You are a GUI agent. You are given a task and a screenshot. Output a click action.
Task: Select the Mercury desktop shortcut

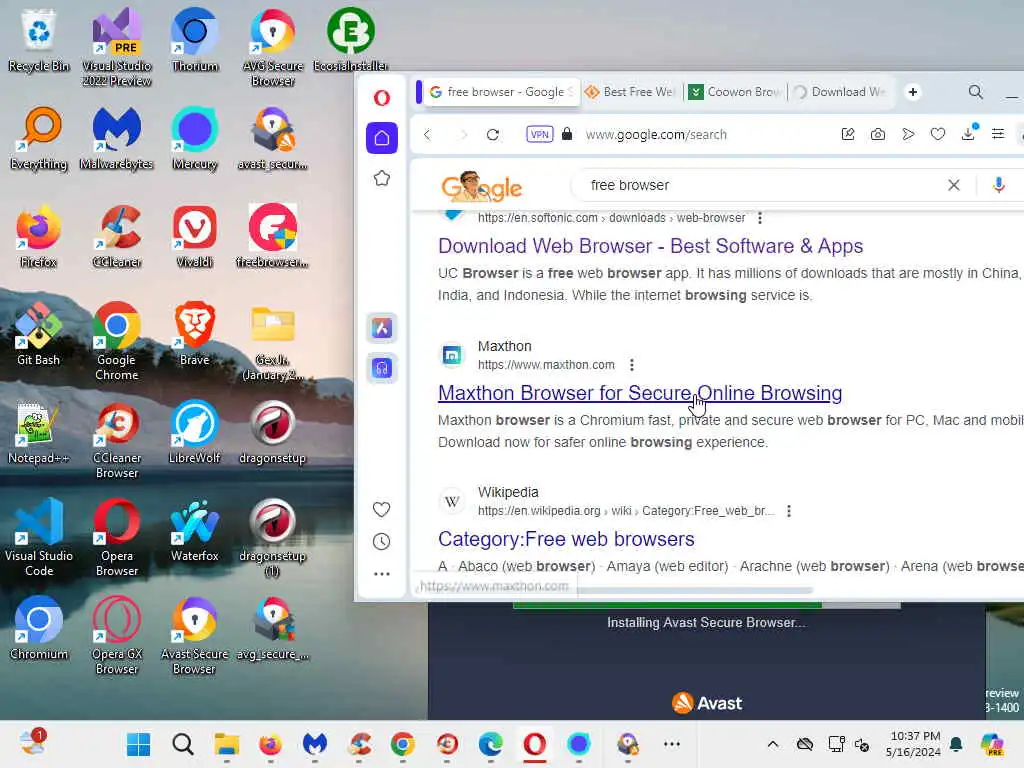(x=195, y=138)
